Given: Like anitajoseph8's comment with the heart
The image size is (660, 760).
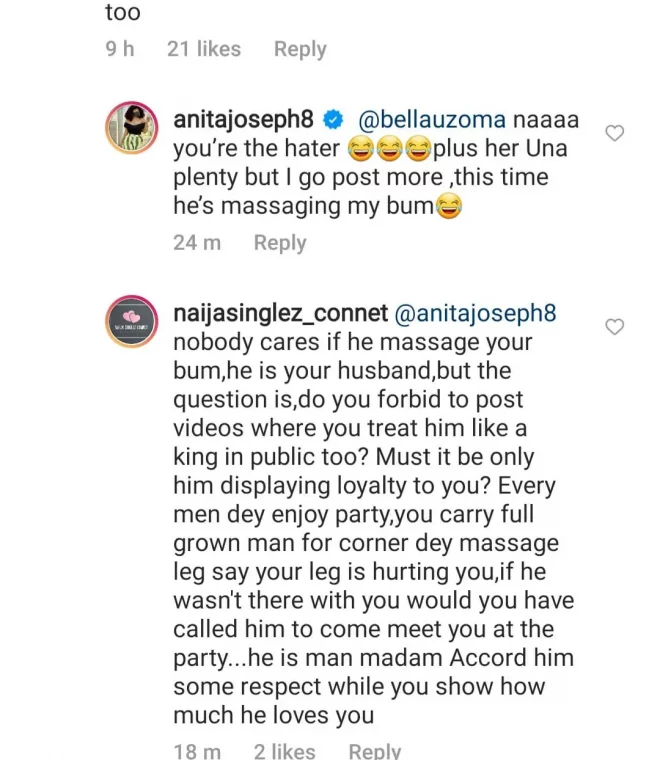Looking at the screenshot, I should tap(616, 133).
